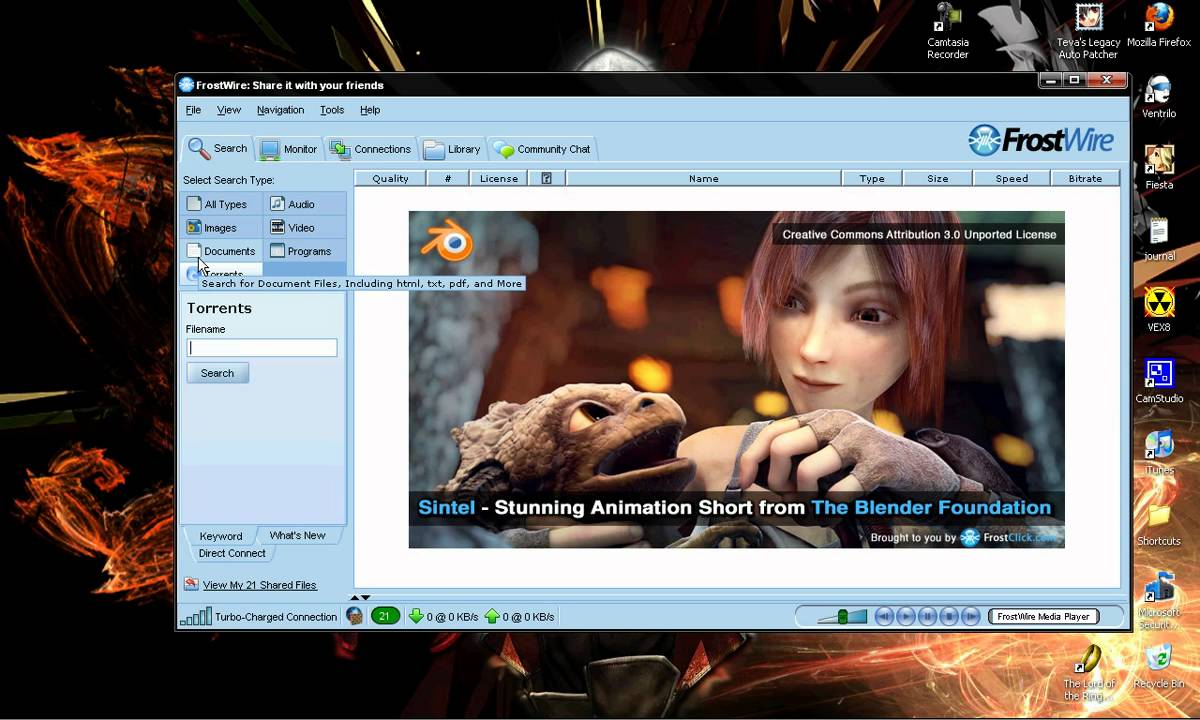Click the FrostWire logo at top right
The image size is (1200, 720).
click(x=1041, y=140)
